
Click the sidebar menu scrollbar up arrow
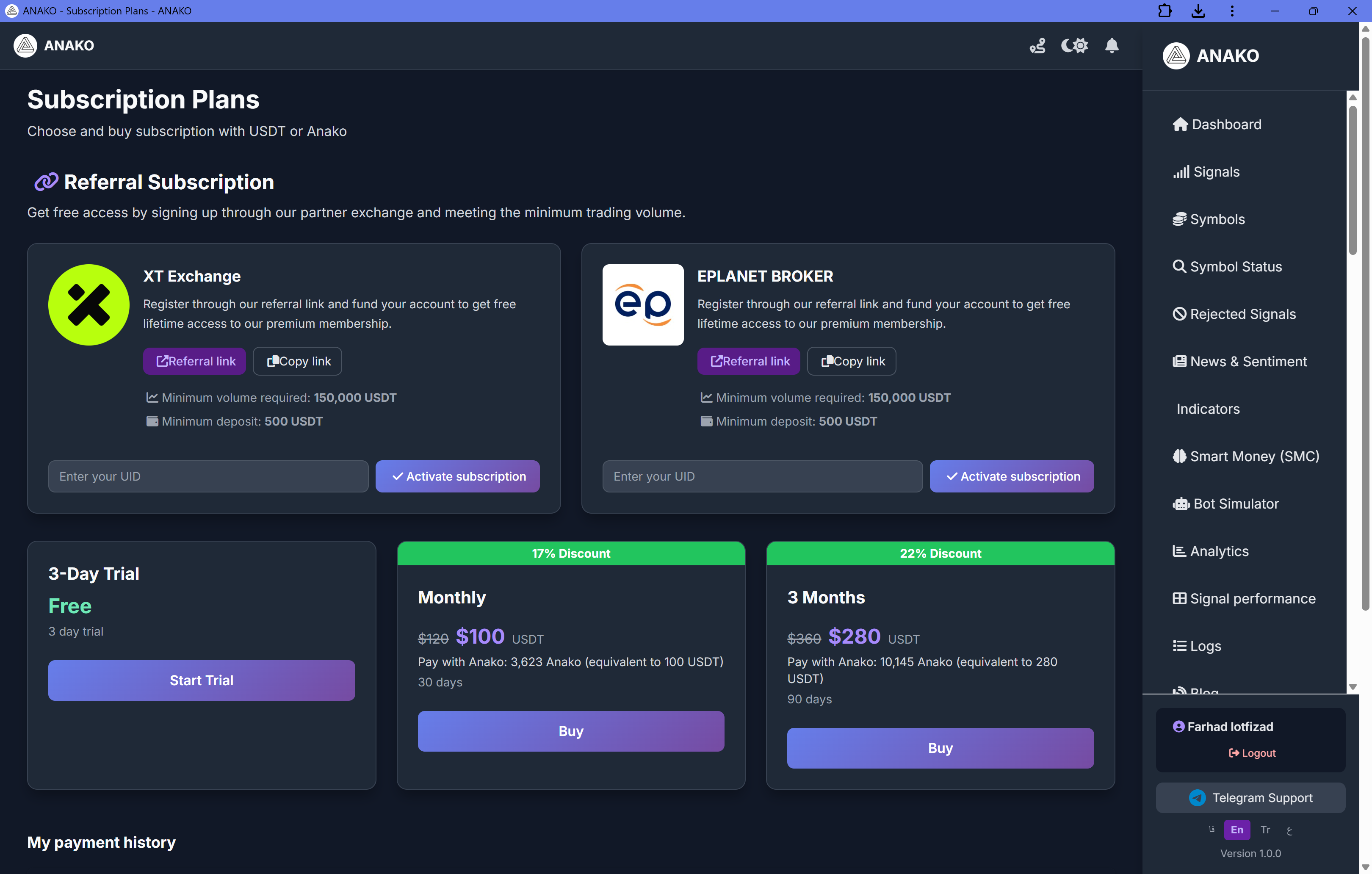[1353, 97]
